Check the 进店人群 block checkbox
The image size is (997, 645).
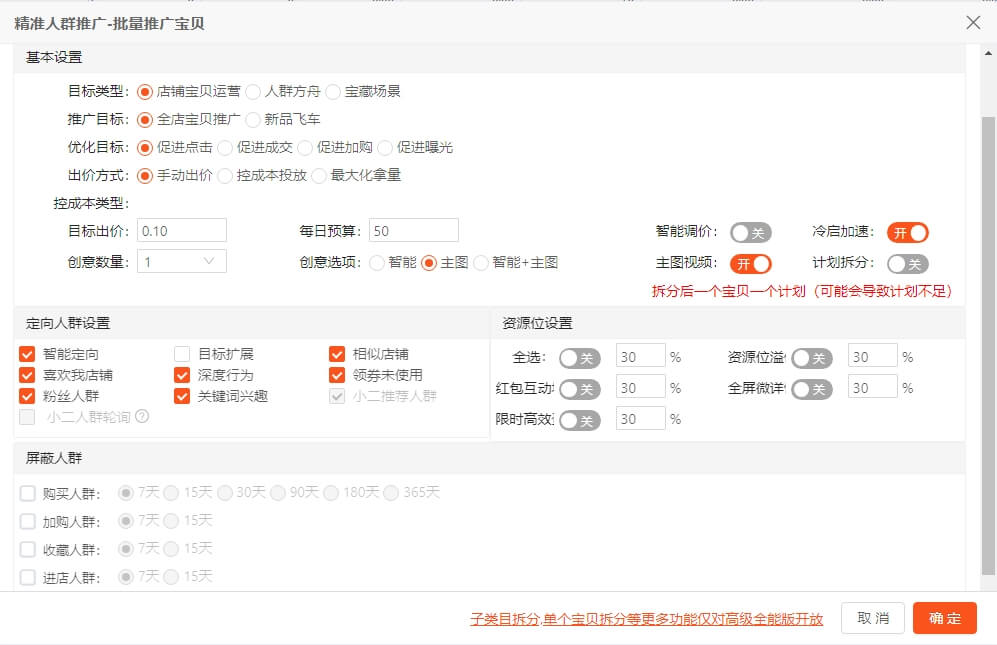pyautogui.click(x=27, y=577)
